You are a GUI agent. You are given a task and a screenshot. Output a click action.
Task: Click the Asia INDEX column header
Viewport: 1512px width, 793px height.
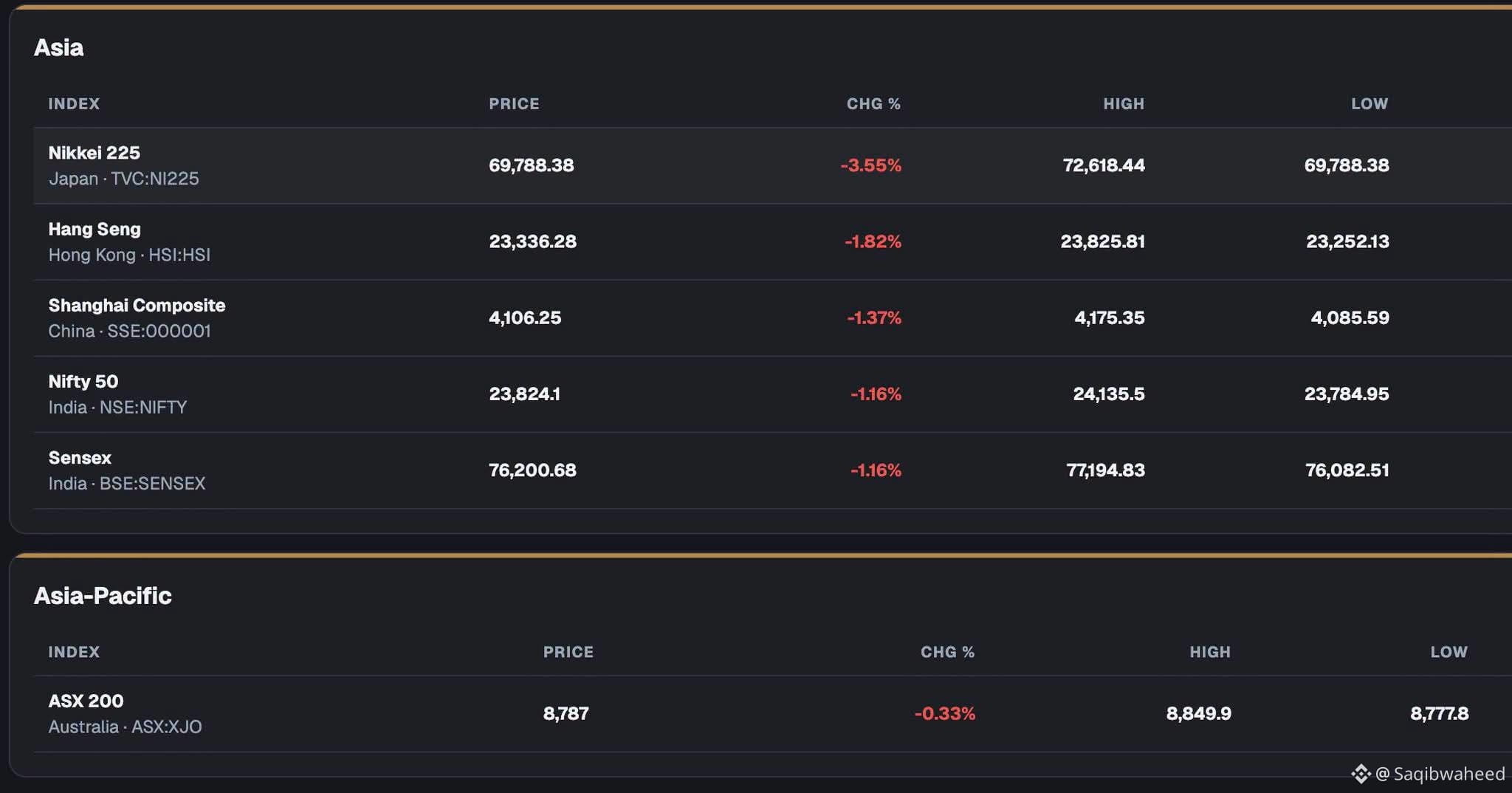(74, 104)
